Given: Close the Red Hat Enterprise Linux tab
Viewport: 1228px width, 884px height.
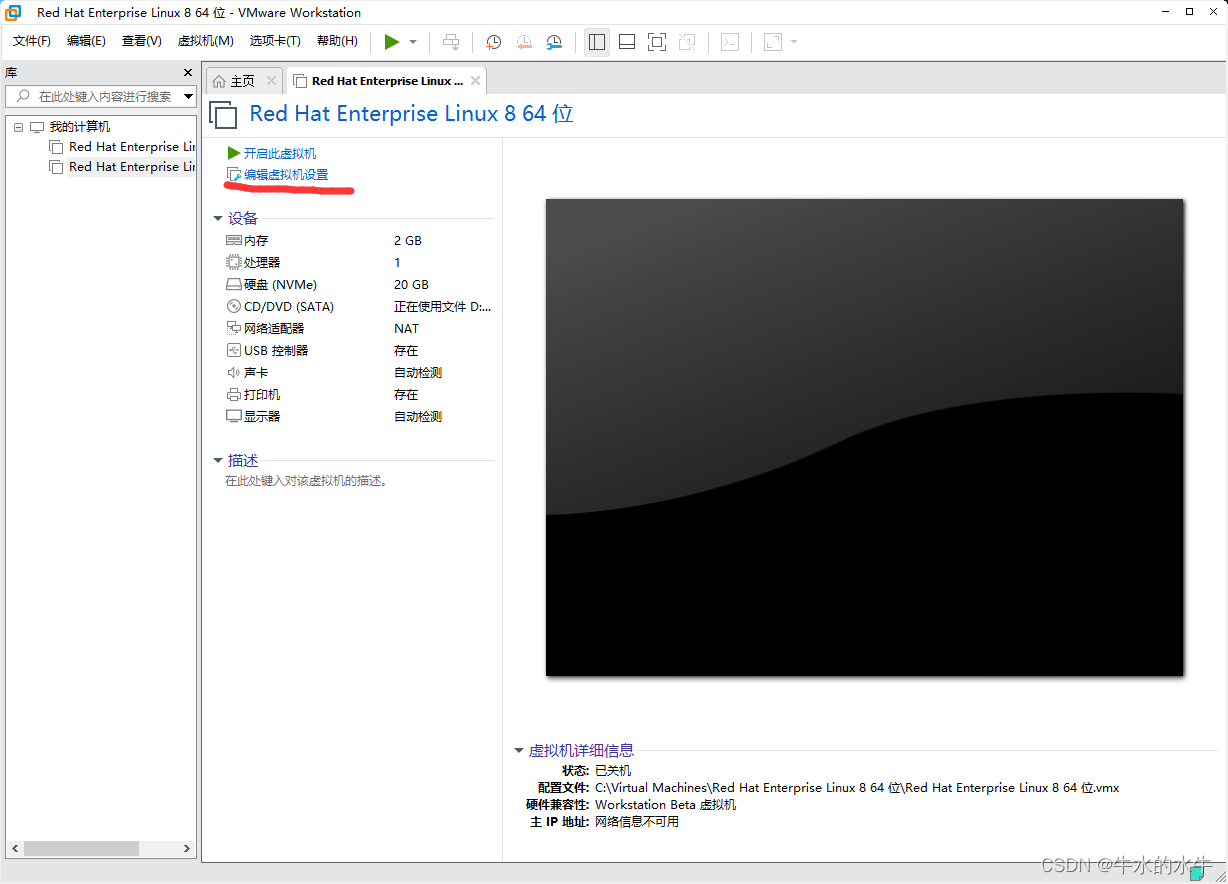Looking at the screenshot, I should coord(475,81).
